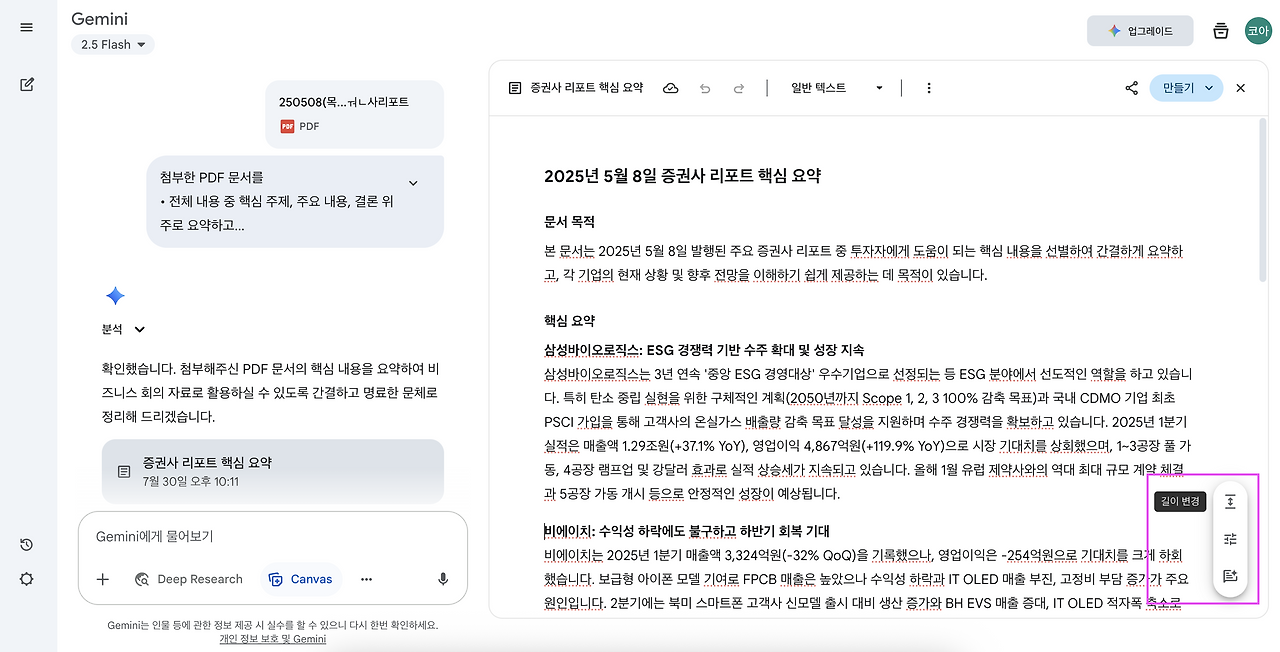Open the hamburger main menu
Screen dimensions: 1280x652
point(27,27)
